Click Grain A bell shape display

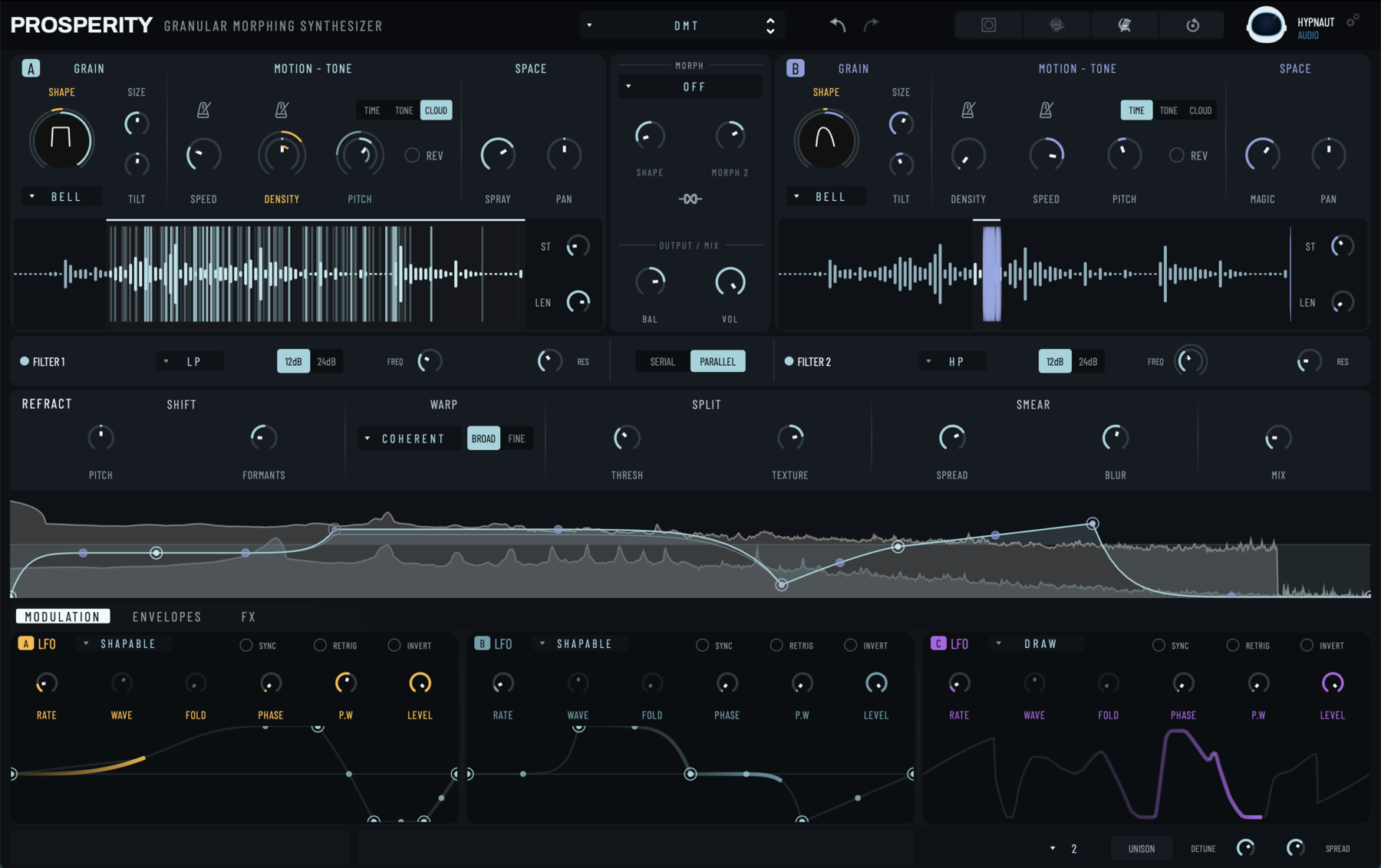[61, 140]
